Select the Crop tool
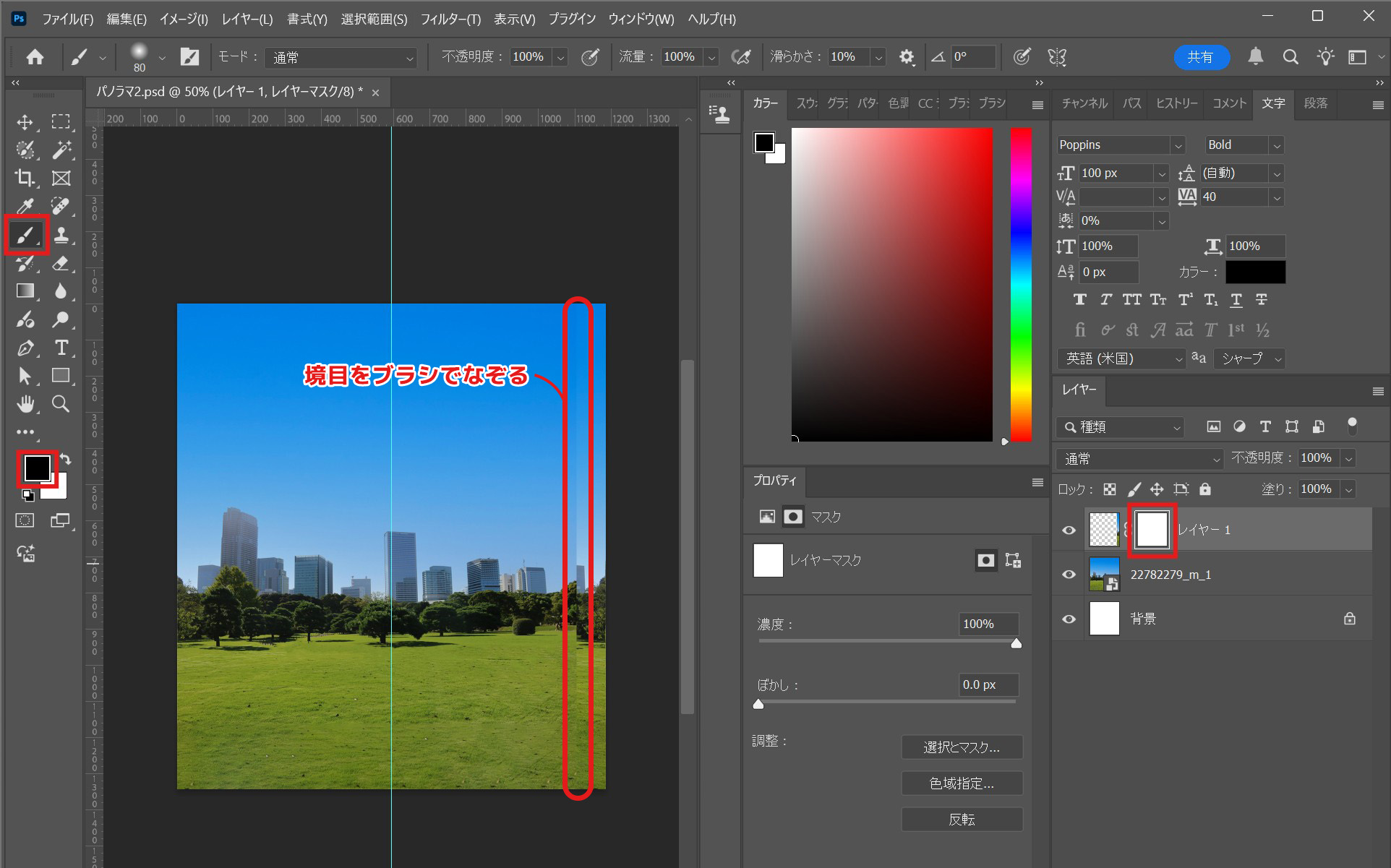Image resolution: width=1391 pixels, height=868 pixels. click(x=25, y=178)
